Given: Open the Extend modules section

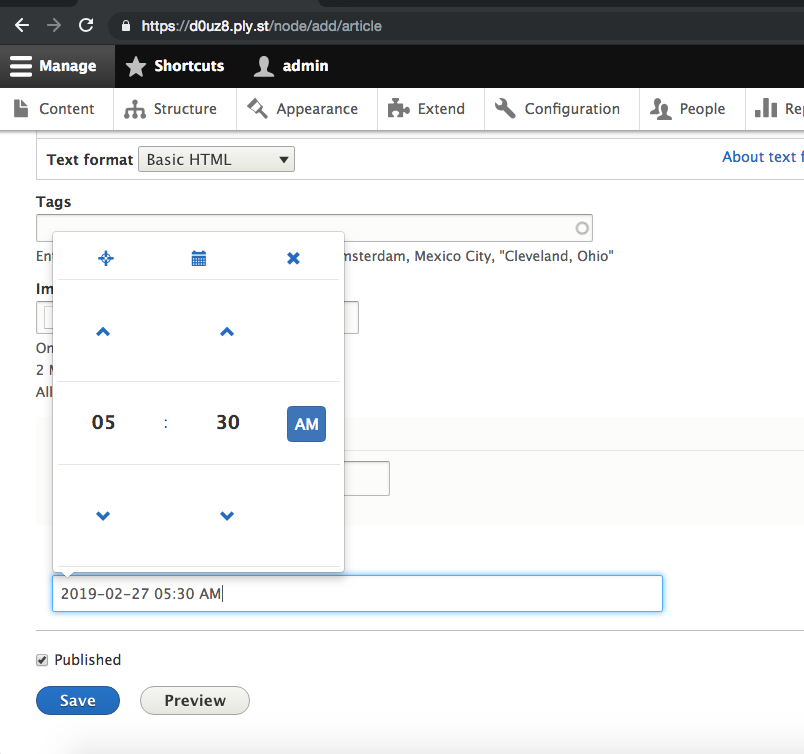Looking at the screenshot, I should click(x=426, y=109).
